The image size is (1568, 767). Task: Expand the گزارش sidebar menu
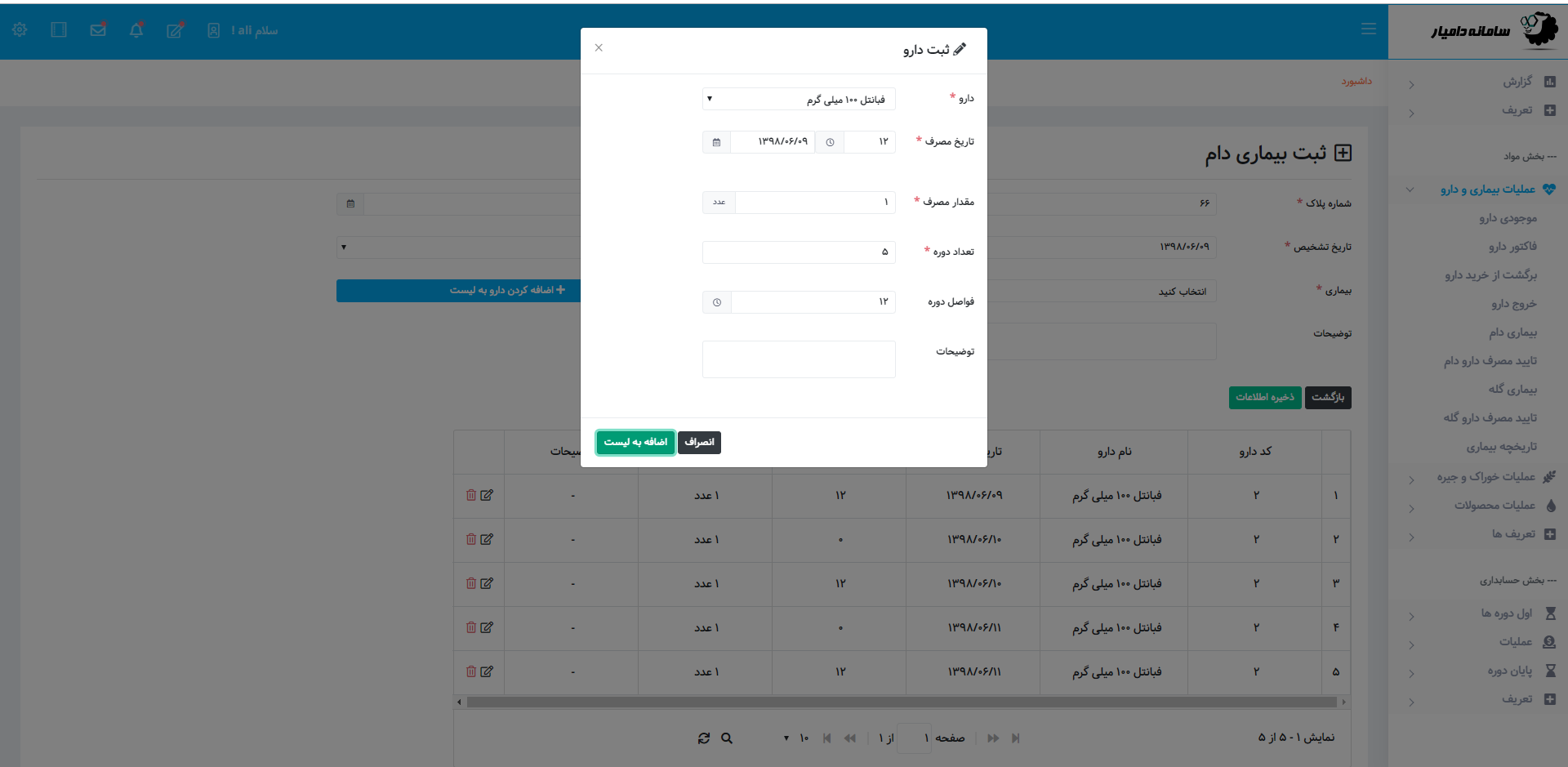click(x=1517, y=82)
